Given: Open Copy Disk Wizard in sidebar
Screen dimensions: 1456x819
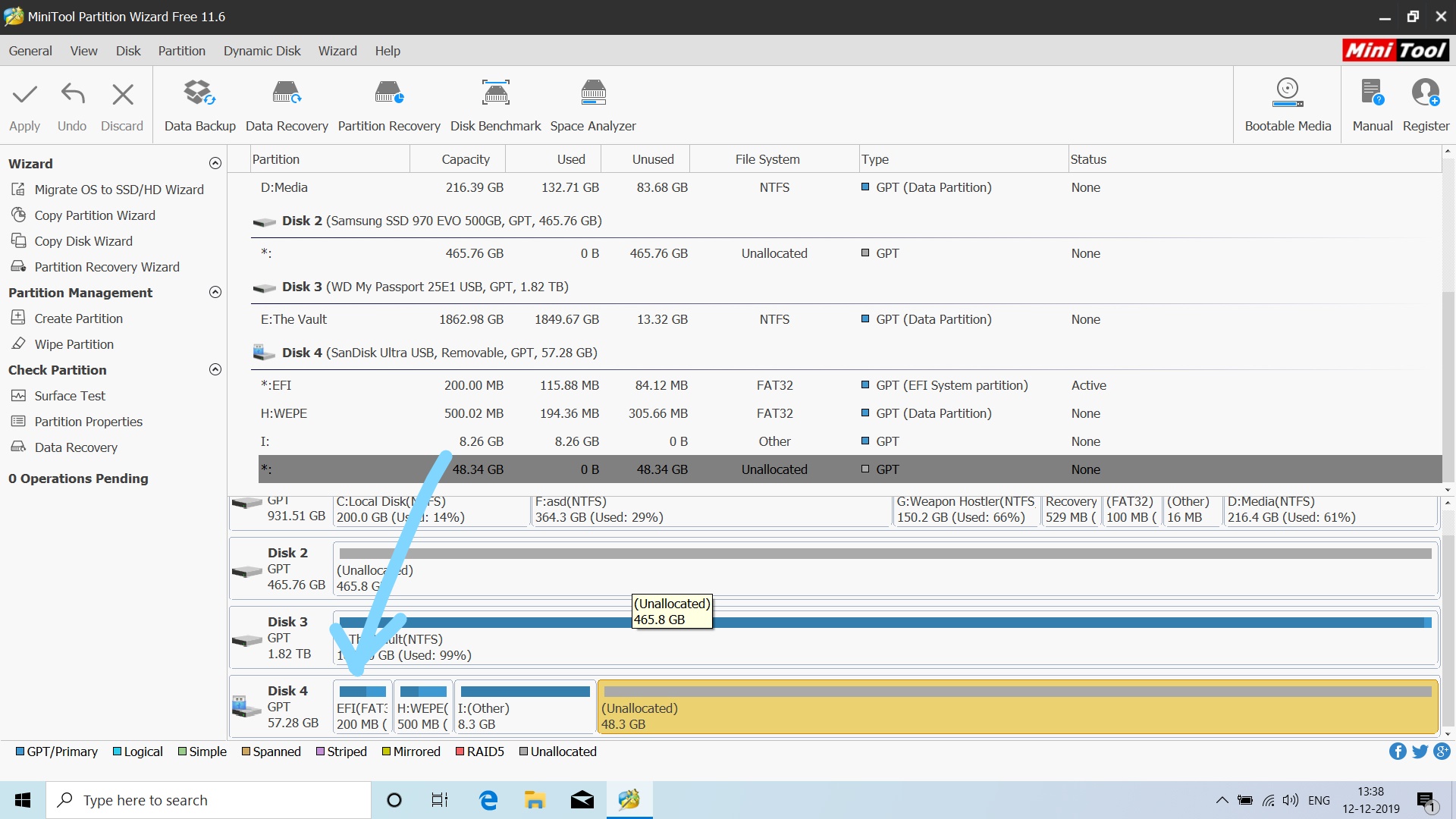Looking at the screenshot, I should click(x=72, y=241).
